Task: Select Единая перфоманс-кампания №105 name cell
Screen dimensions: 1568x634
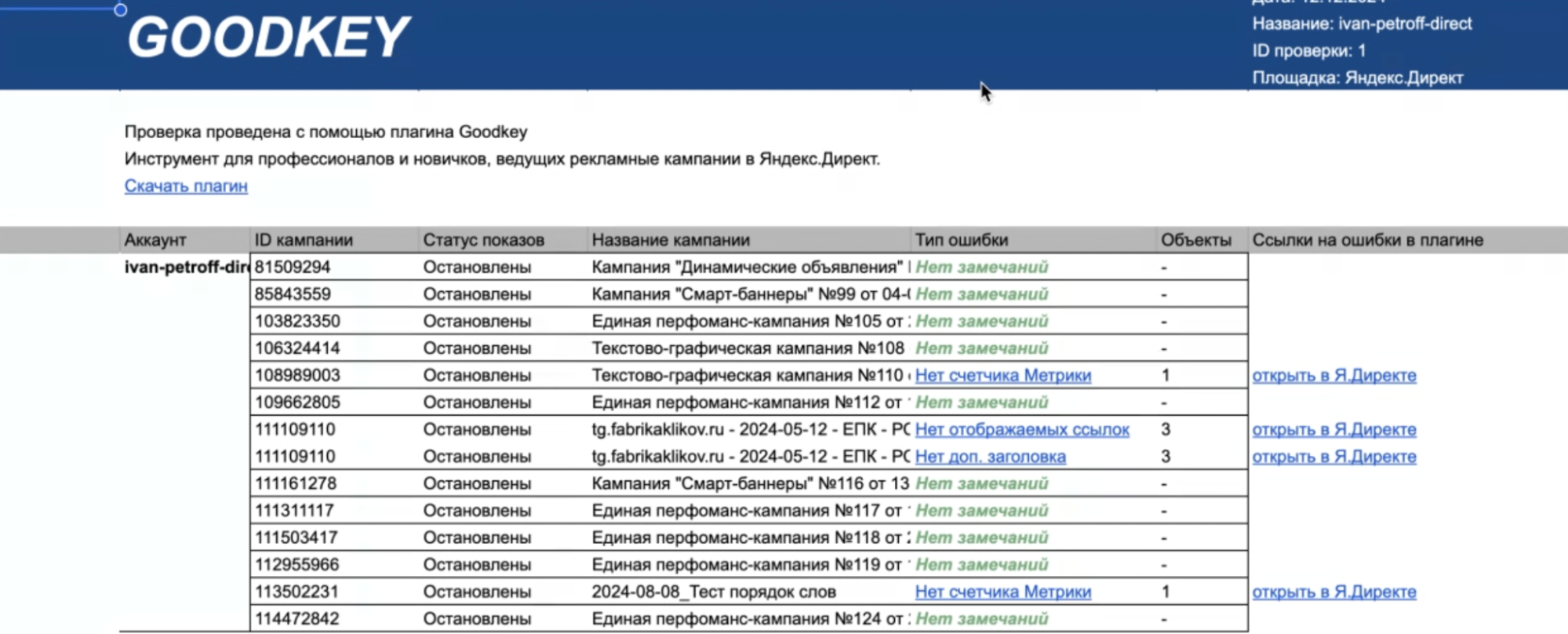Action: (751, 321)
